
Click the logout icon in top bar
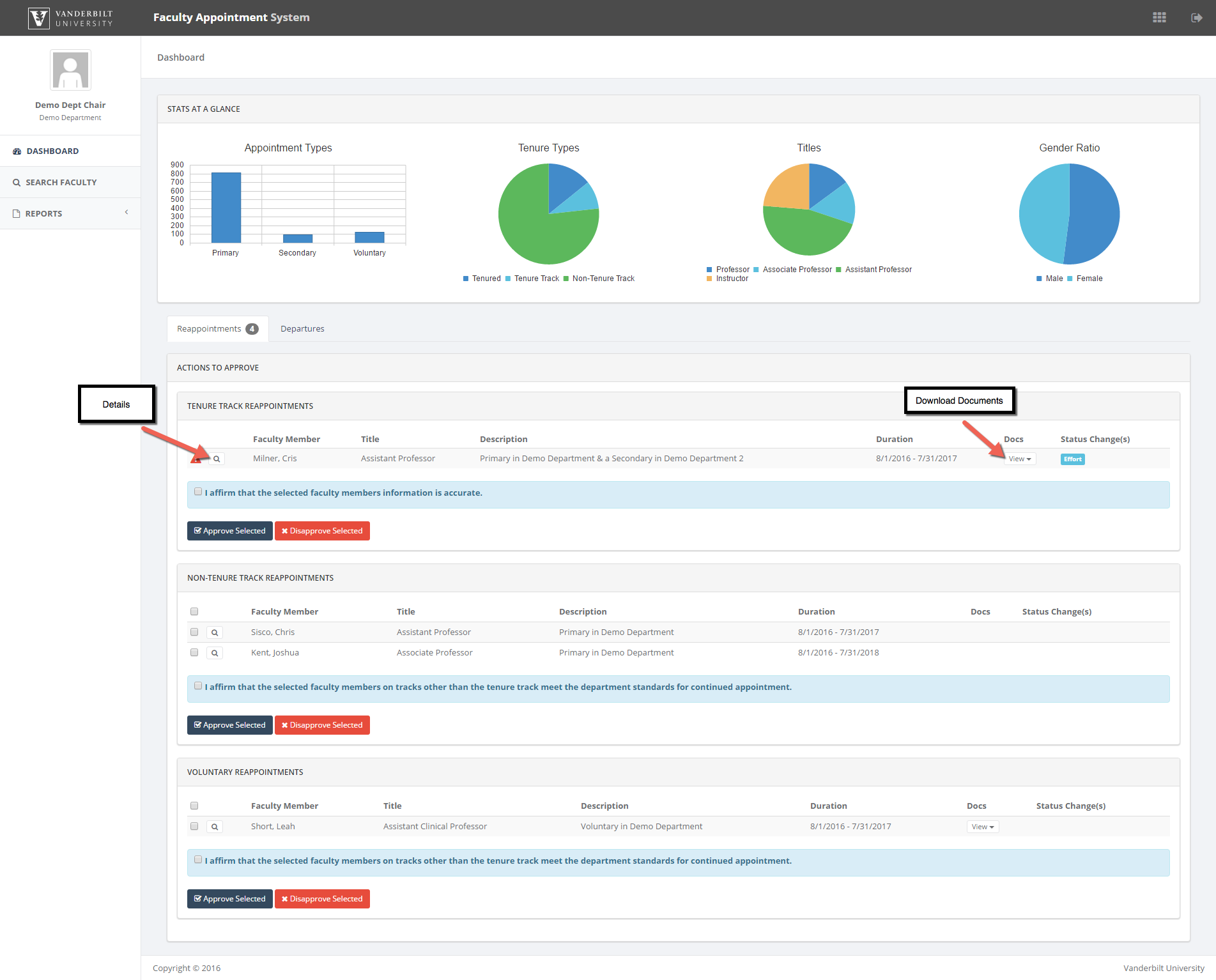click(x=1197, y=18)
